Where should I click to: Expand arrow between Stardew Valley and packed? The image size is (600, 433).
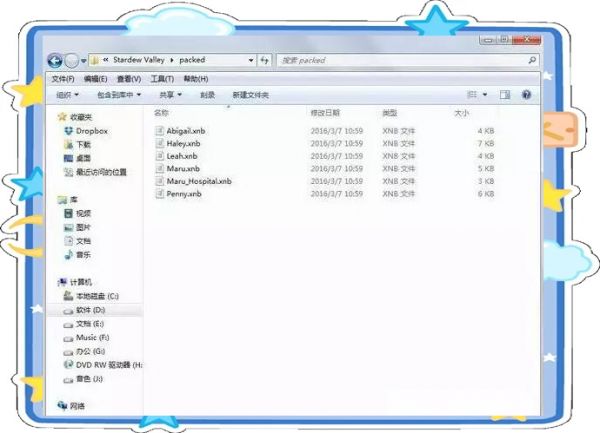click(x=172, y=60)
